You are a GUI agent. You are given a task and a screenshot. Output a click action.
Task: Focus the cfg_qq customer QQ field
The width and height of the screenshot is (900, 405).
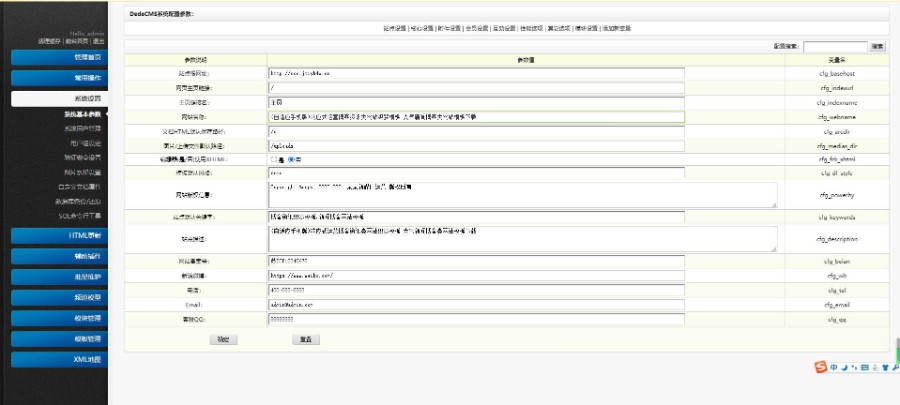(x=476, y=320)
